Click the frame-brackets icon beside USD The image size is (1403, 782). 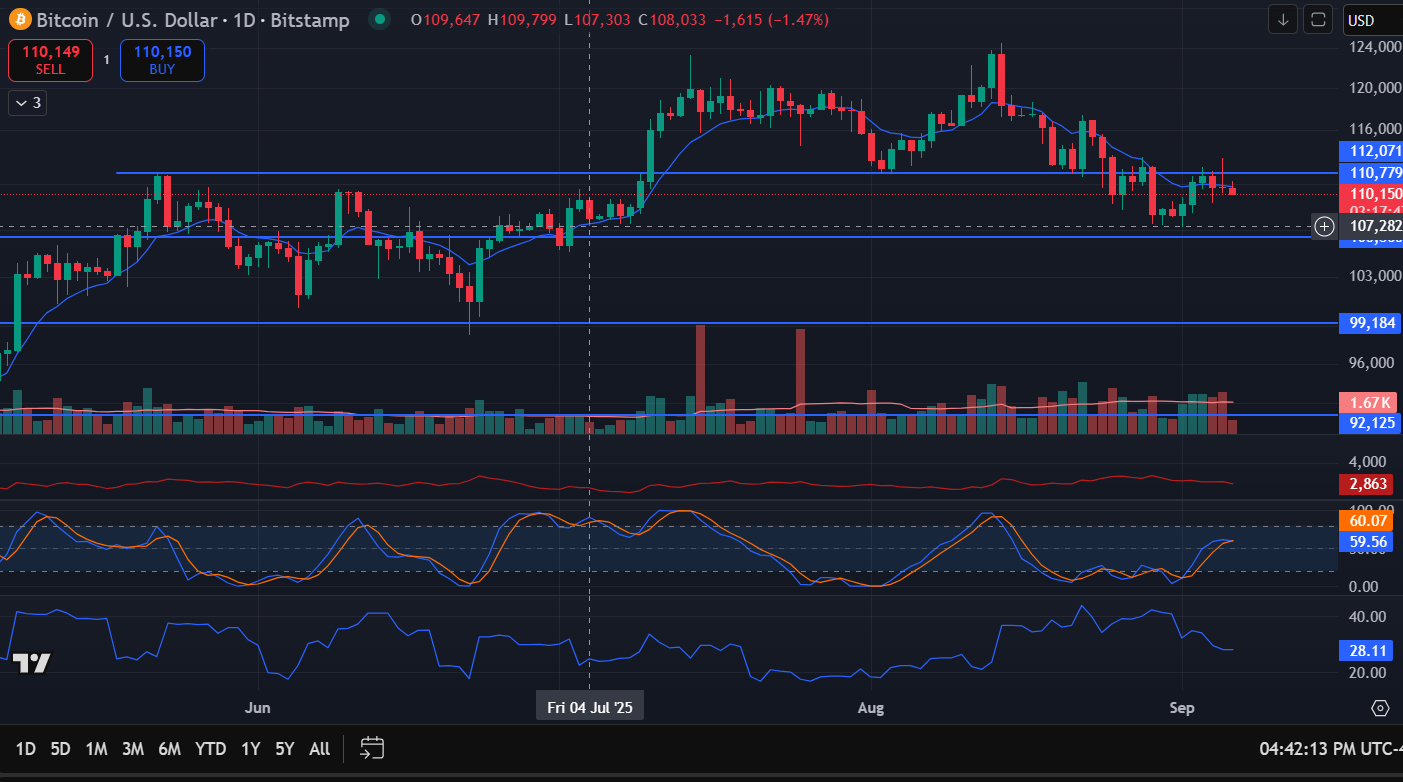pos(1318,19)
